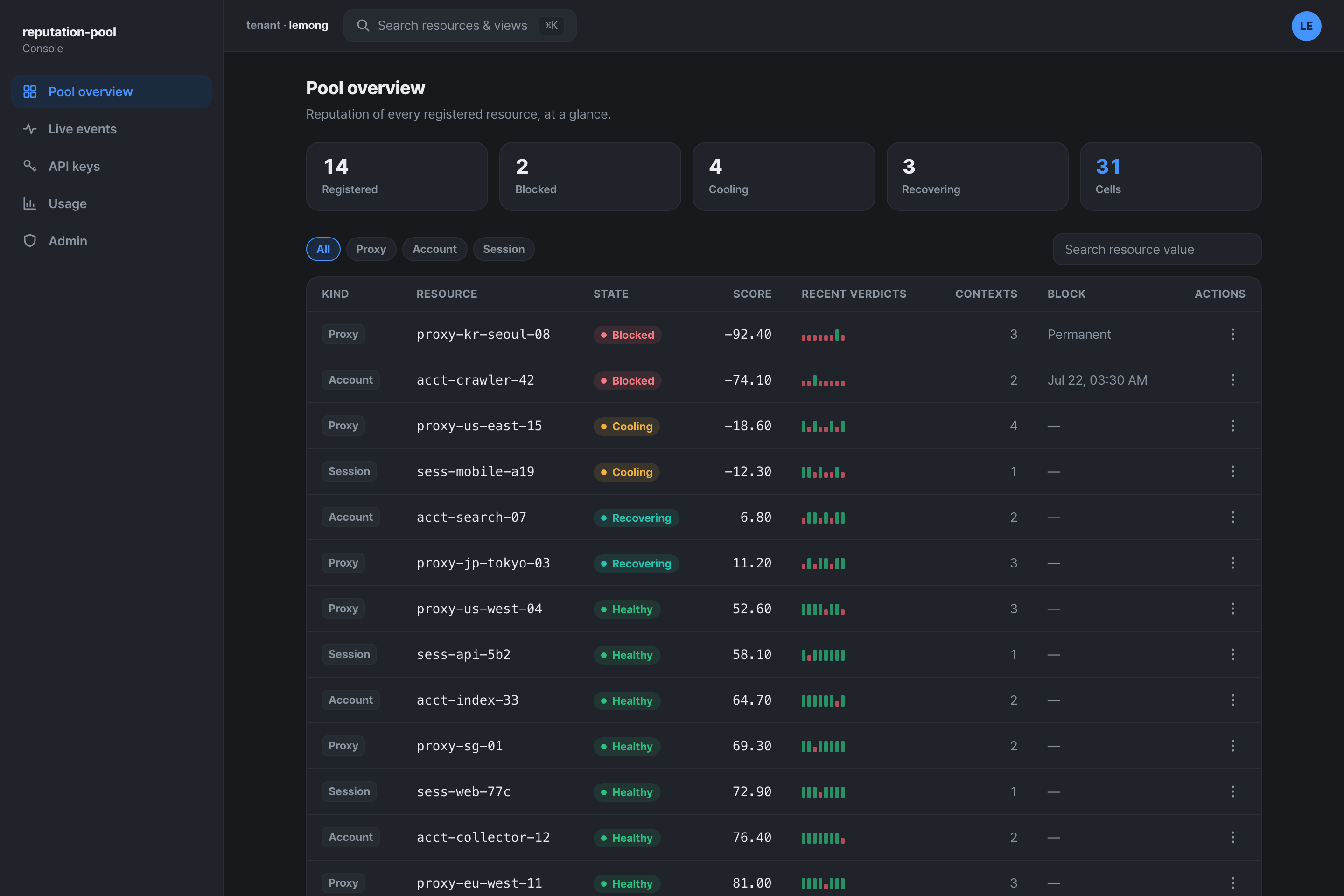The width and height of the screenshot is (1344, 896).
Task: Open actions menu for proxy-us-east-15
Action: pyautogui.click(x=1232, y=426)
